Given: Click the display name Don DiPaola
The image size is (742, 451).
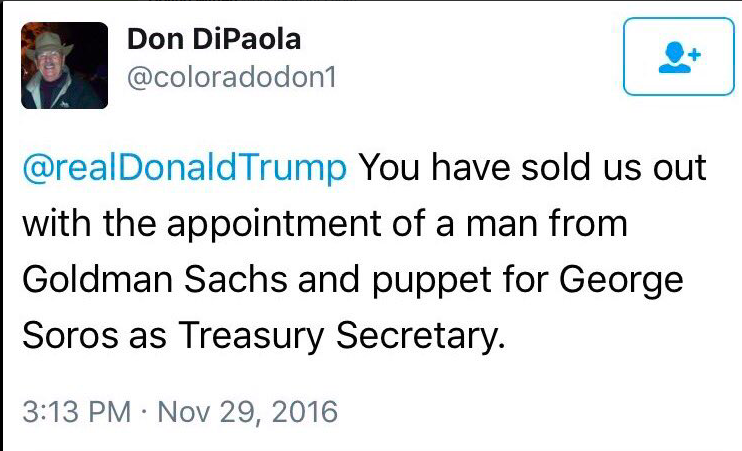Looking at the screenshot, I should click(214, 41).
